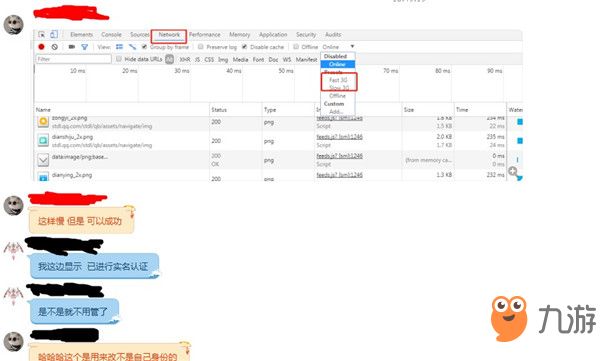This screenshot has height=361, width=600.
Task: Click the avatar beside 这样慢 但是 可以成功
Action: [13, 205]
